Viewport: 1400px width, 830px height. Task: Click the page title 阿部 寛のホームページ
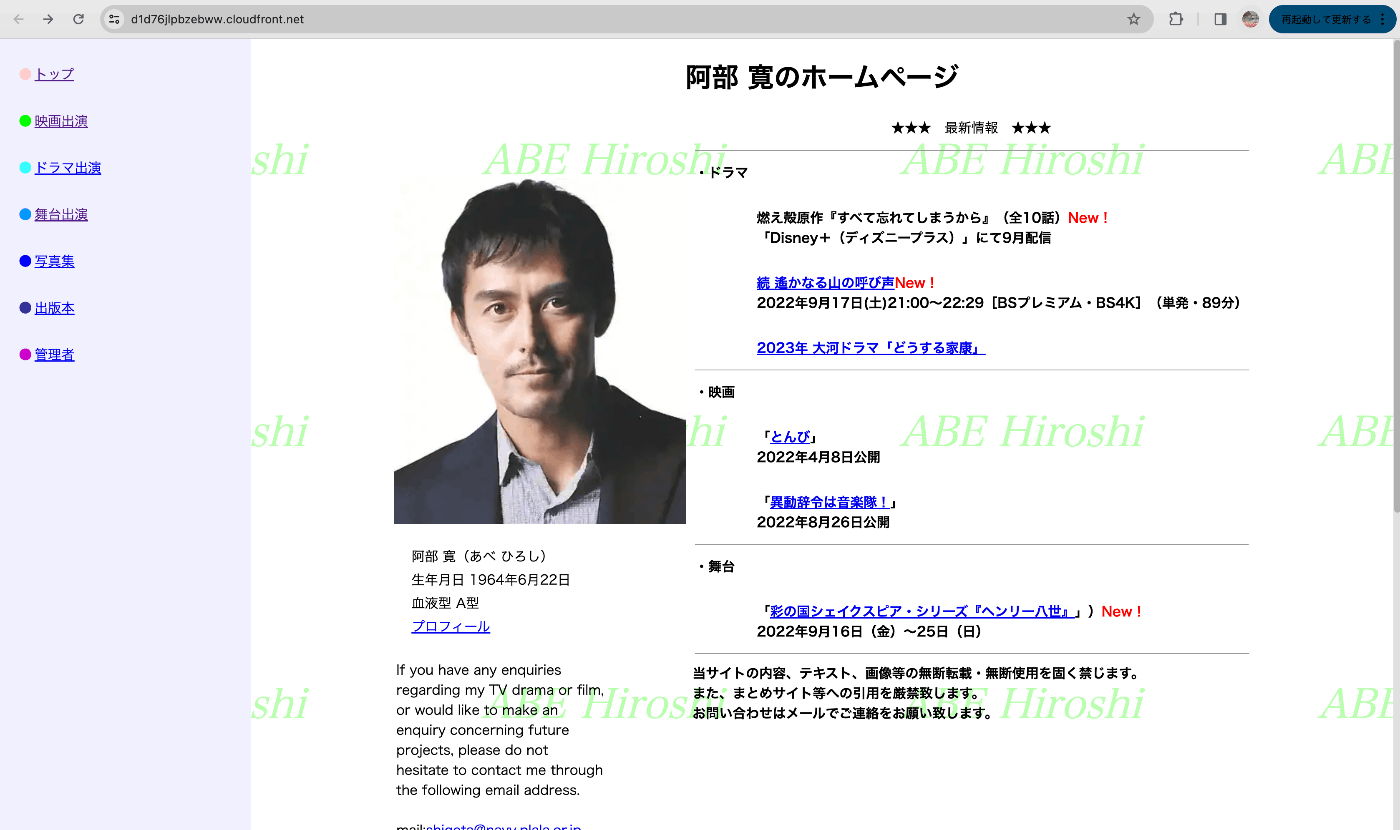click(822, 77)
